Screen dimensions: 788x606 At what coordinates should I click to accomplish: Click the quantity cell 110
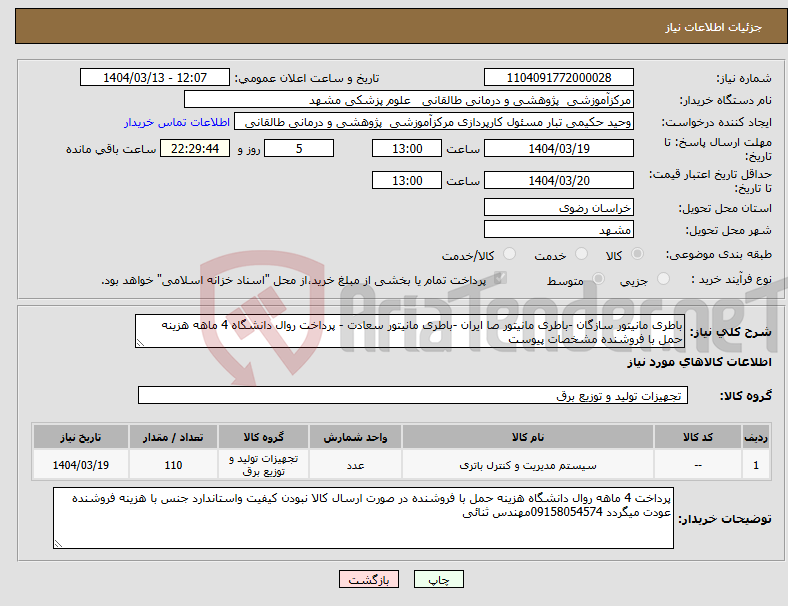point(173,465)
